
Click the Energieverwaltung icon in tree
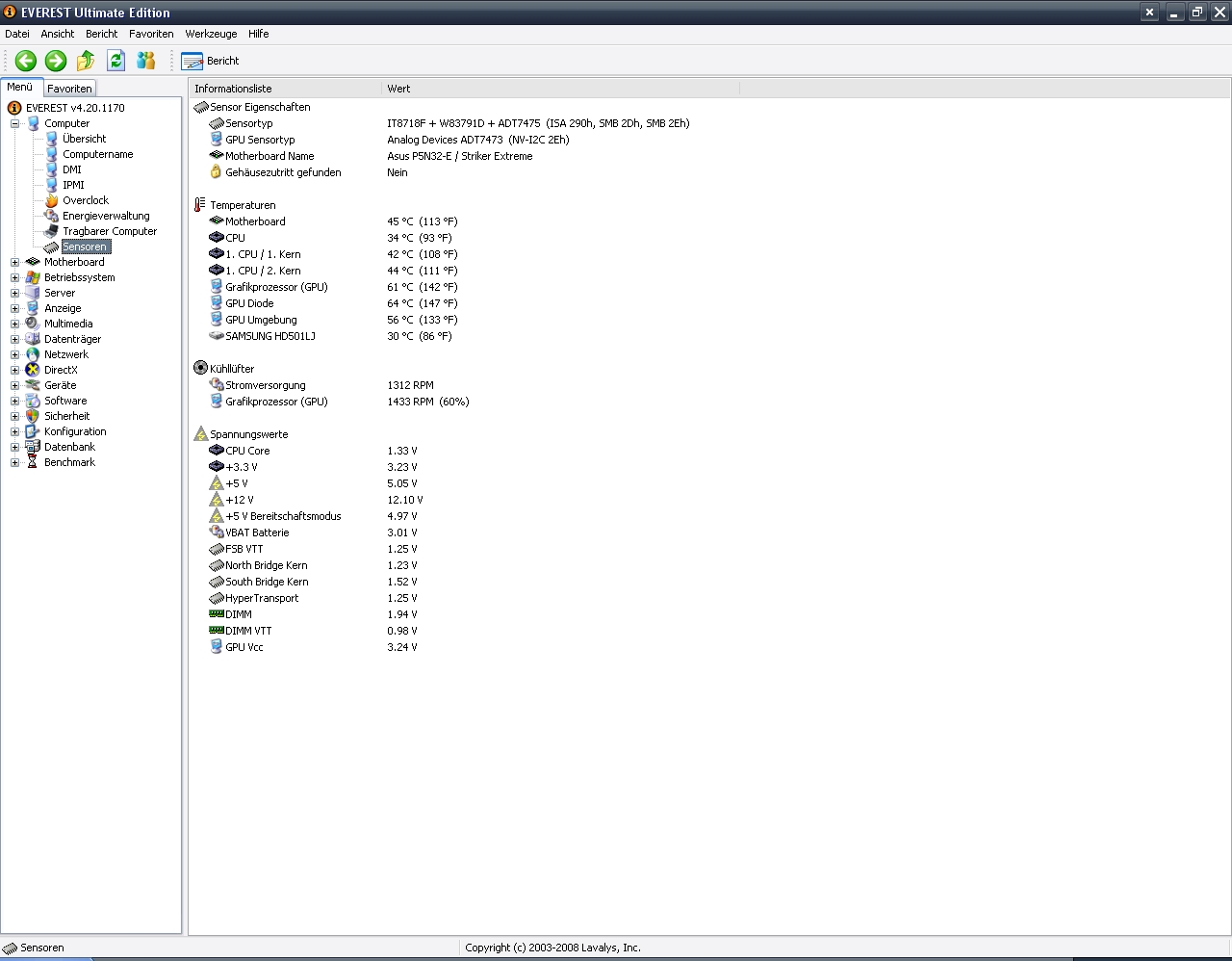(x=52, y=216)
